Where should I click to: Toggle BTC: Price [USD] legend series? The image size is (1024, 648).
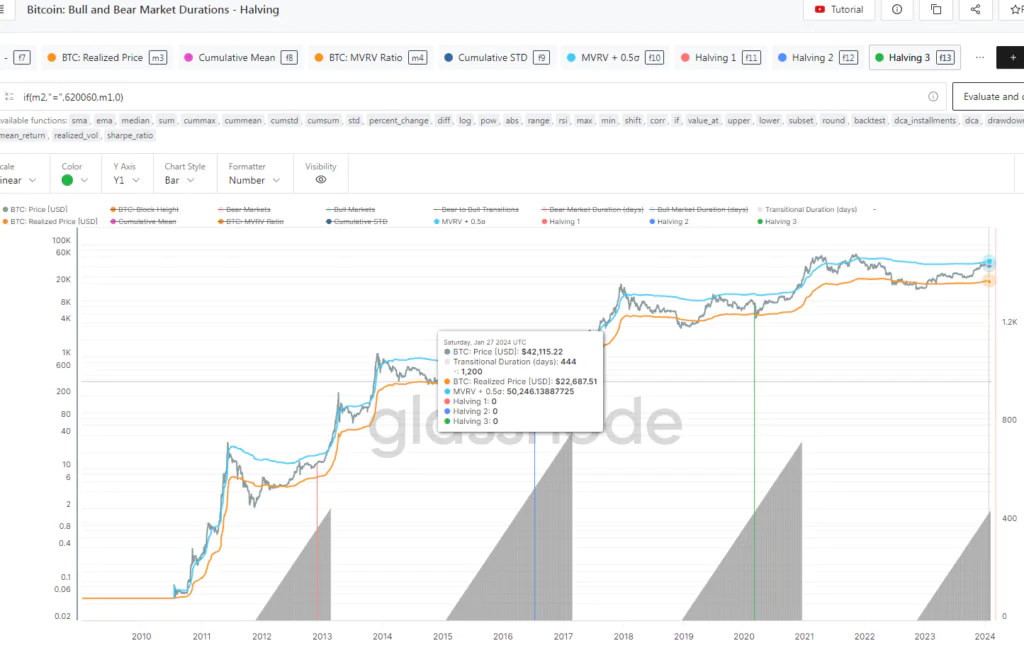(35, 210)
